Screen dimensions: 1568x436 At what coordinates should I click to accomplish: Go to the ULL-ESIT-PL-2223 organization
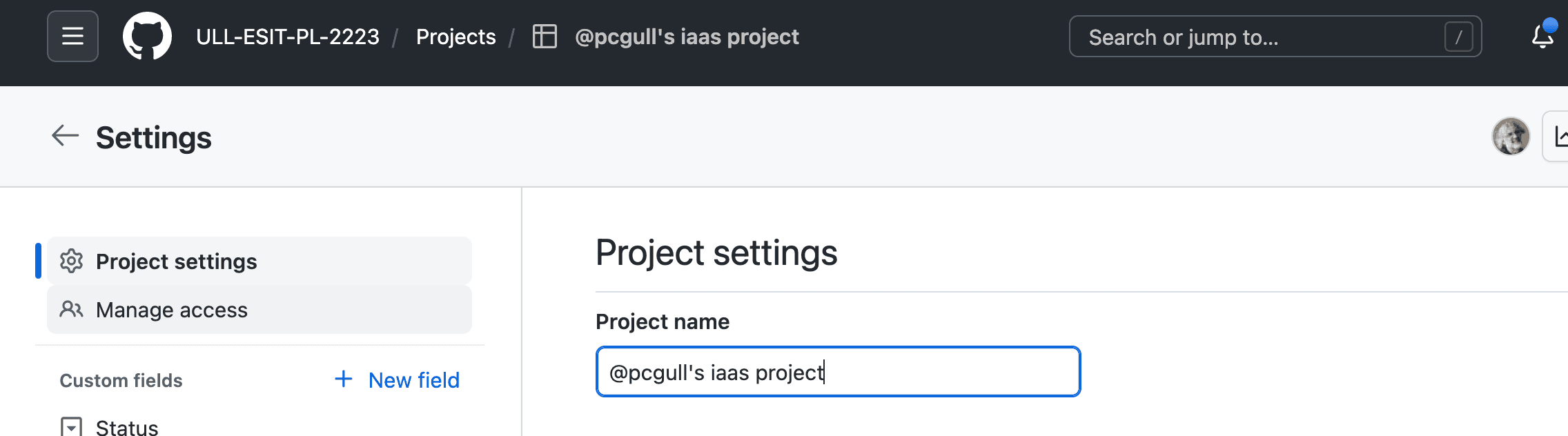pyautogui.click(x=288, y=37)
